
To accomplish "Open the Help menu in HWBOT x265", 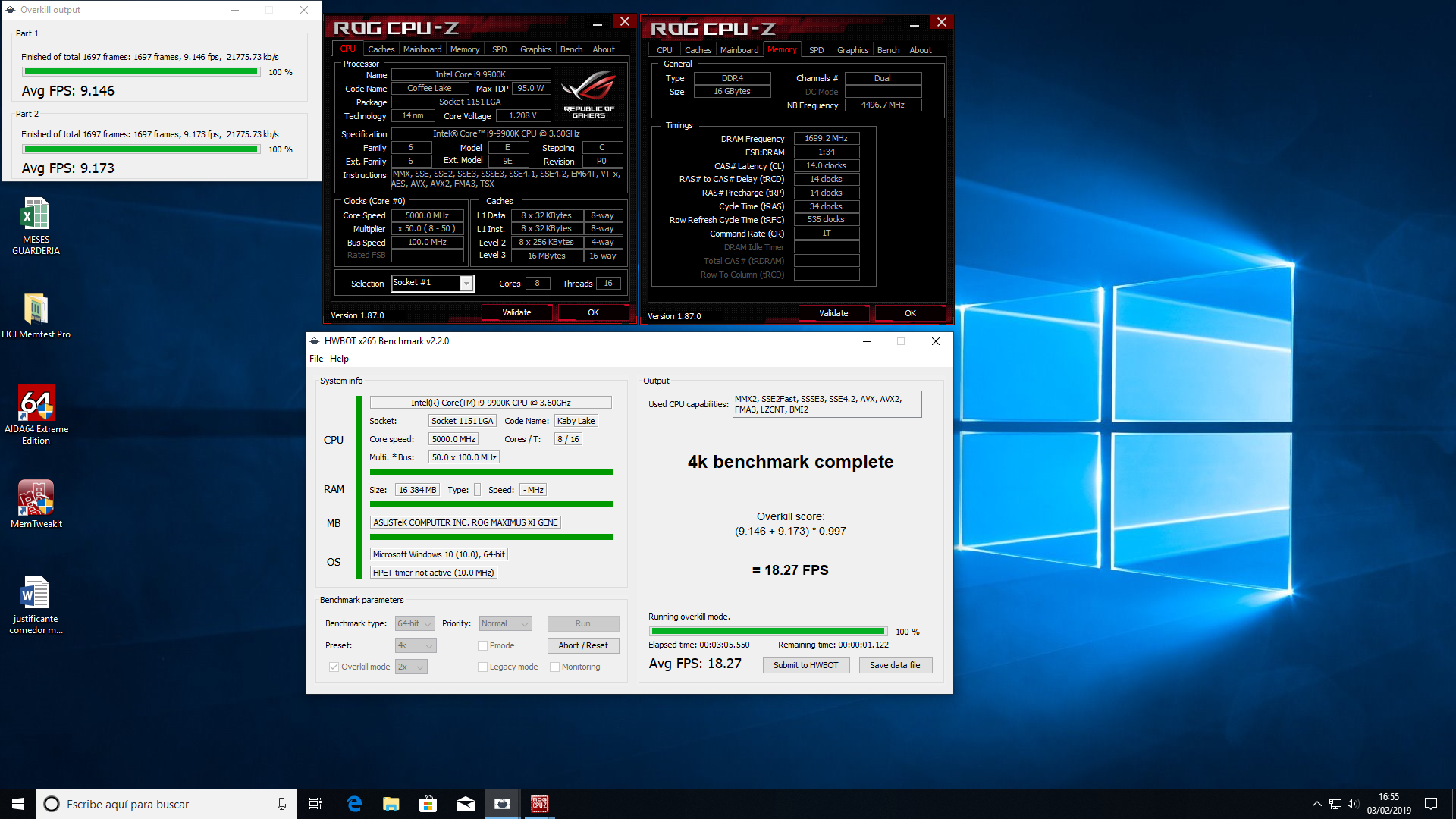I will (339, 359).
